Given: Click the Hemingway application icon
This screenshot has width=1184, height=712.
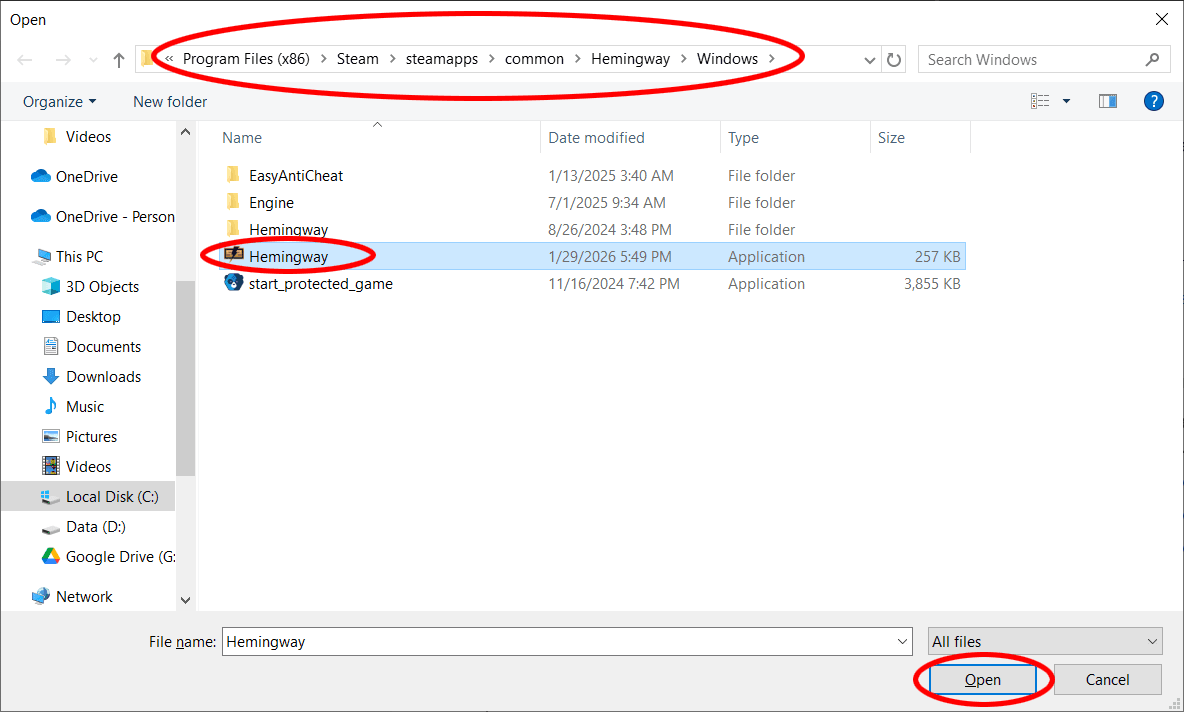Looking at the screenshot, I should (234, 254).
